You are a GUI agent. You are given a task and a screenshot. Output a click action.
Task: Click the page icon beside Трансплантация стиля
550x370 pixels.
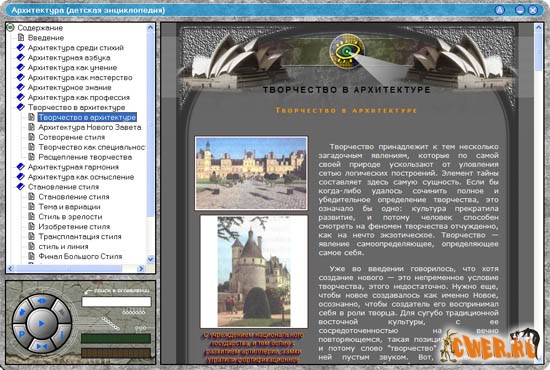point(32,236)
